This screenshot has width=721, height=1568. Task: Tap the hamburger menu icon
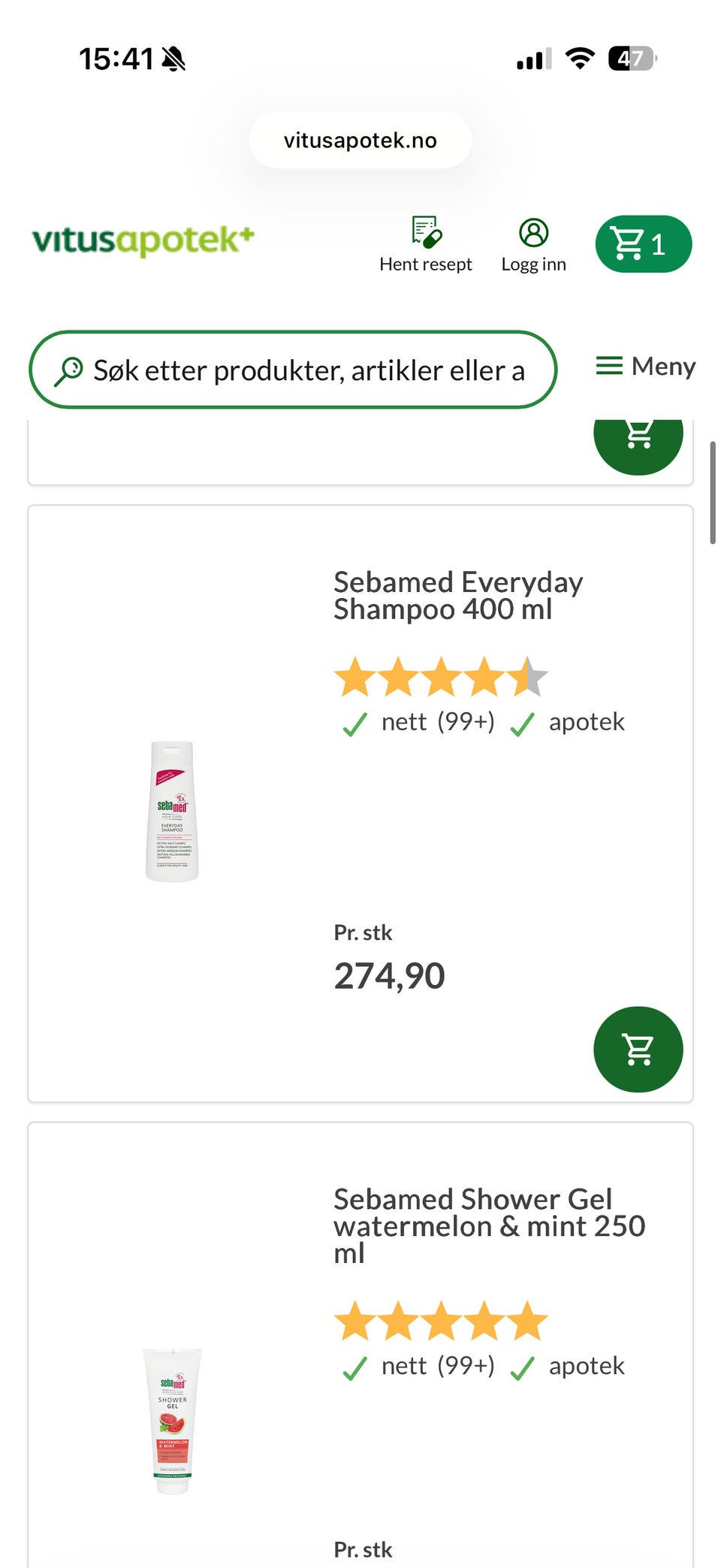coord(609,366)
